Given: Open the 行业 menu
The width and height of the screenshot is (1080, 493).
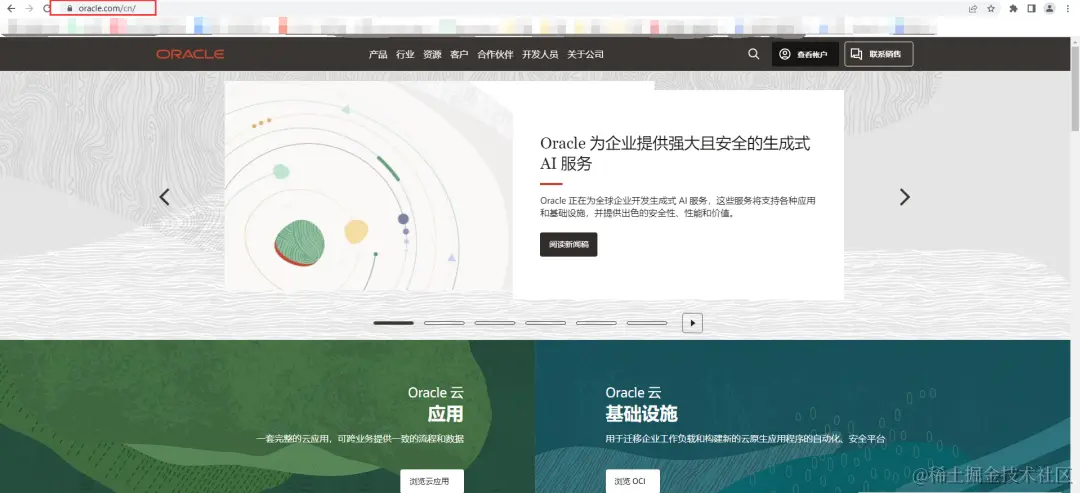Looking at the screenshot, I should pyautogui.click(x=405, y=54).
